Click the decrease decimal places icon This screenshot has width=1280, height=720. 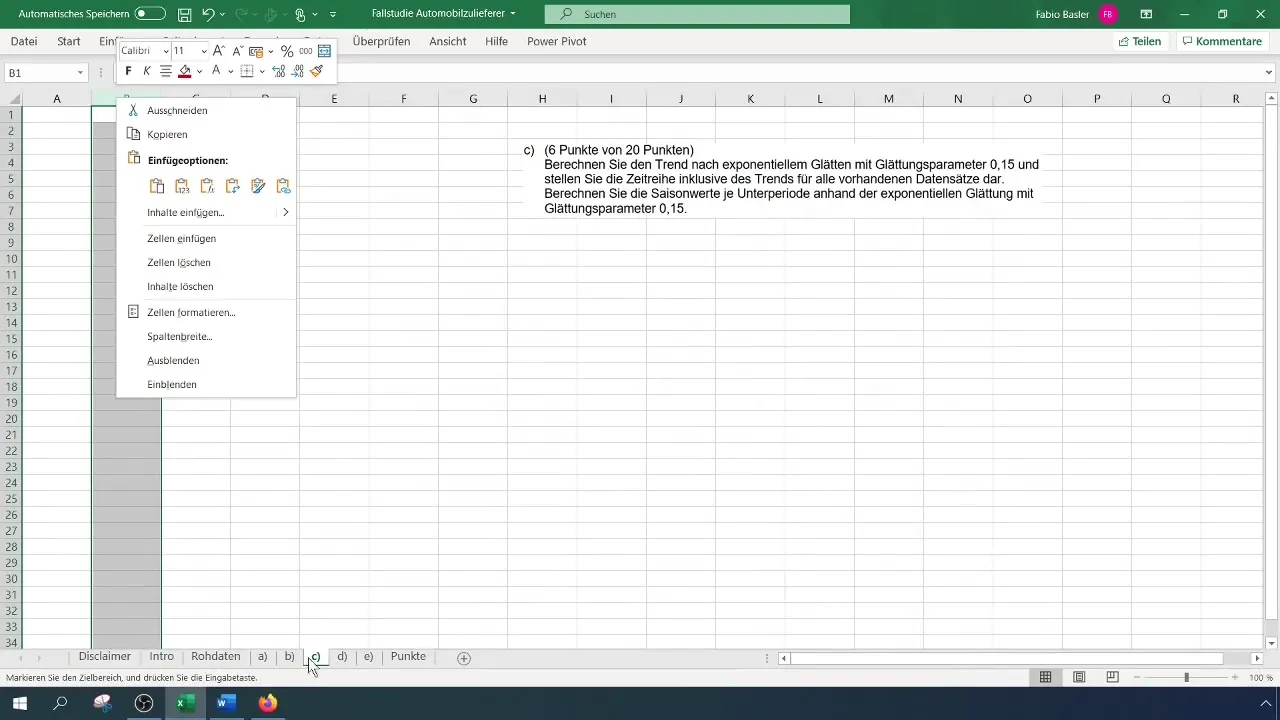pyautogui.click(x=298, y=71)
